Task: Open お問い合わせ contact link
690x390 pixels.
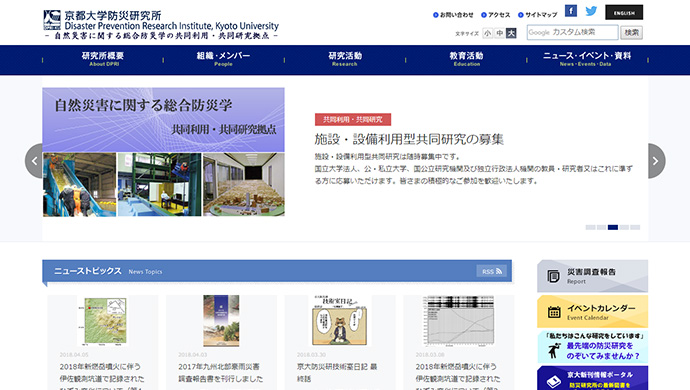Action: click(453, 15)
